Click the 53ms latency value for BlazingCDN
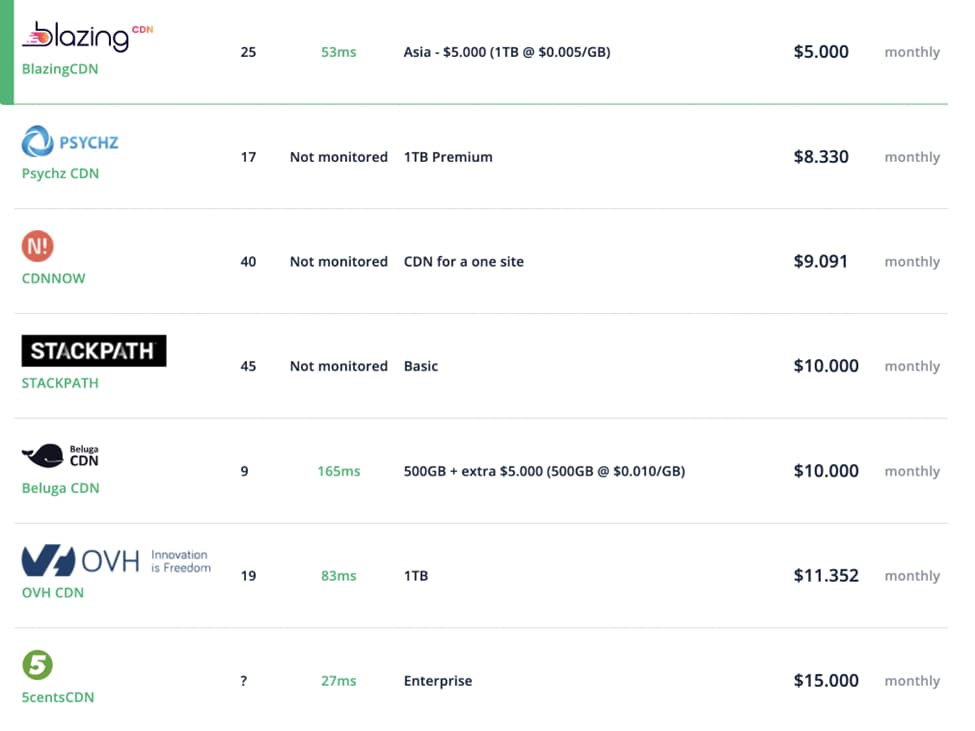The width and height of the screenshot is (975, 731). coord(338,52)
